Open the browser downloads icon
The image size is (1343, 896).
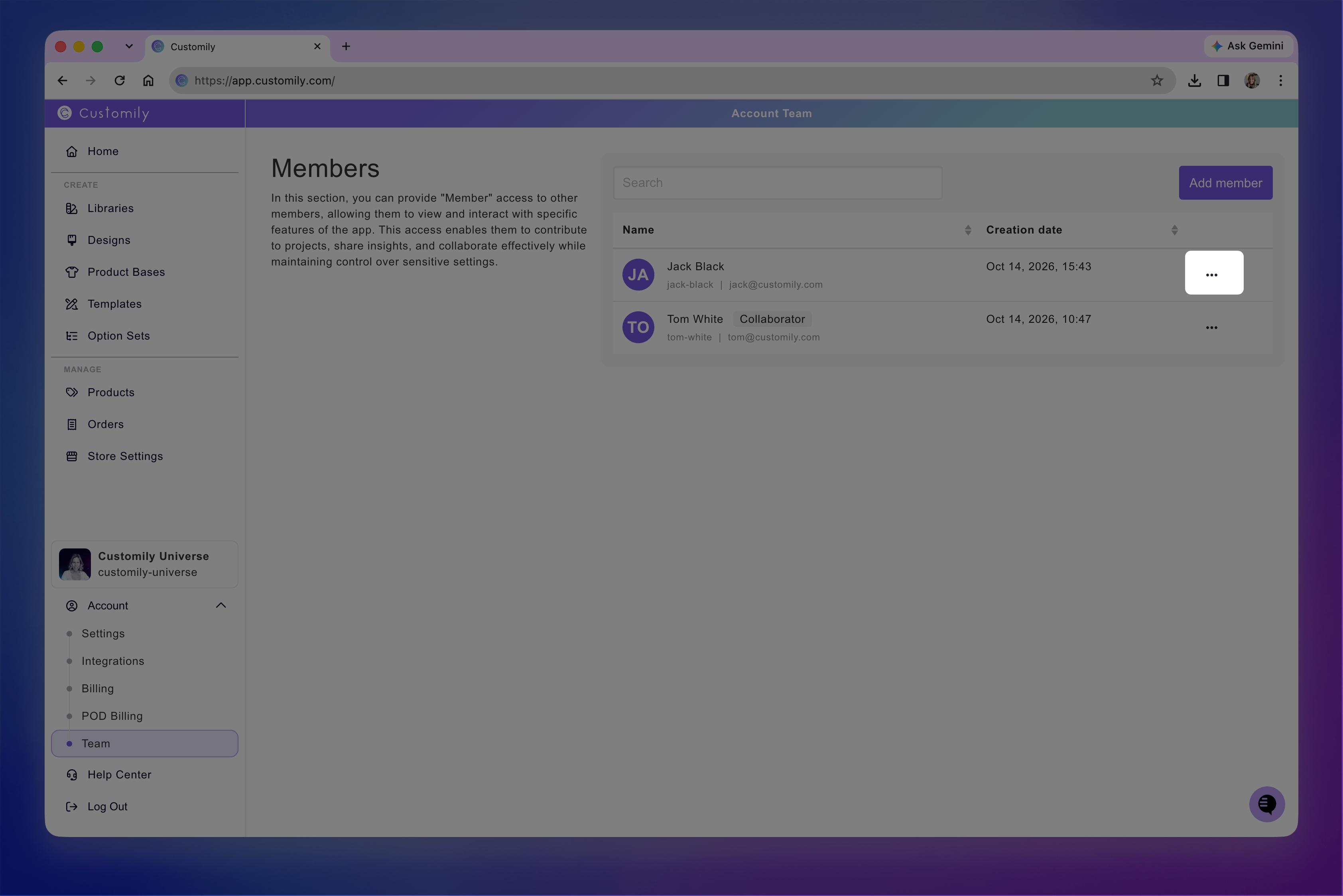[x=1194, y=81]
